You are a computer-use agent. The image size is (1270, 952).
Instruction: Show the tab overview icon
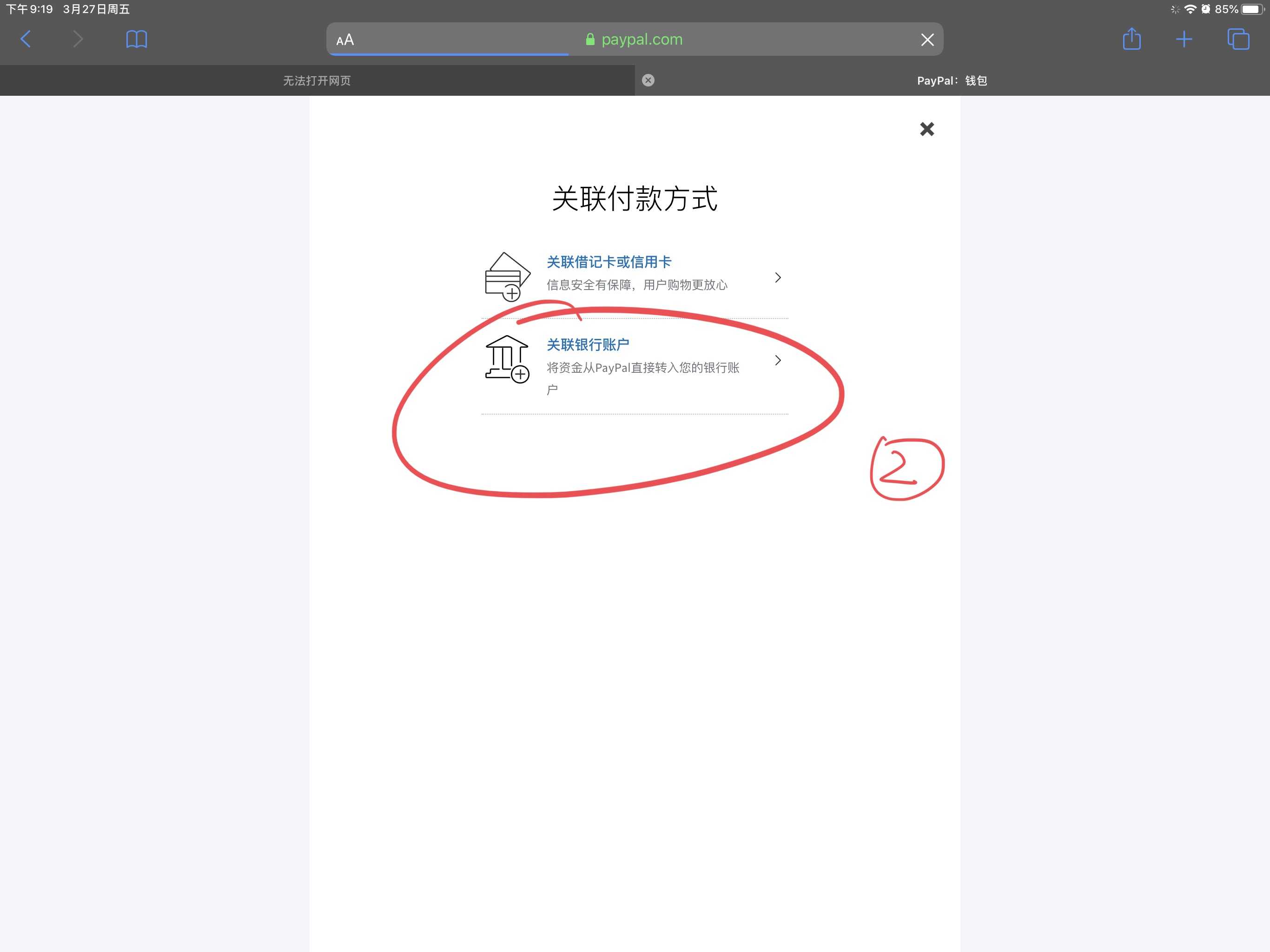tap(1238, 39)
